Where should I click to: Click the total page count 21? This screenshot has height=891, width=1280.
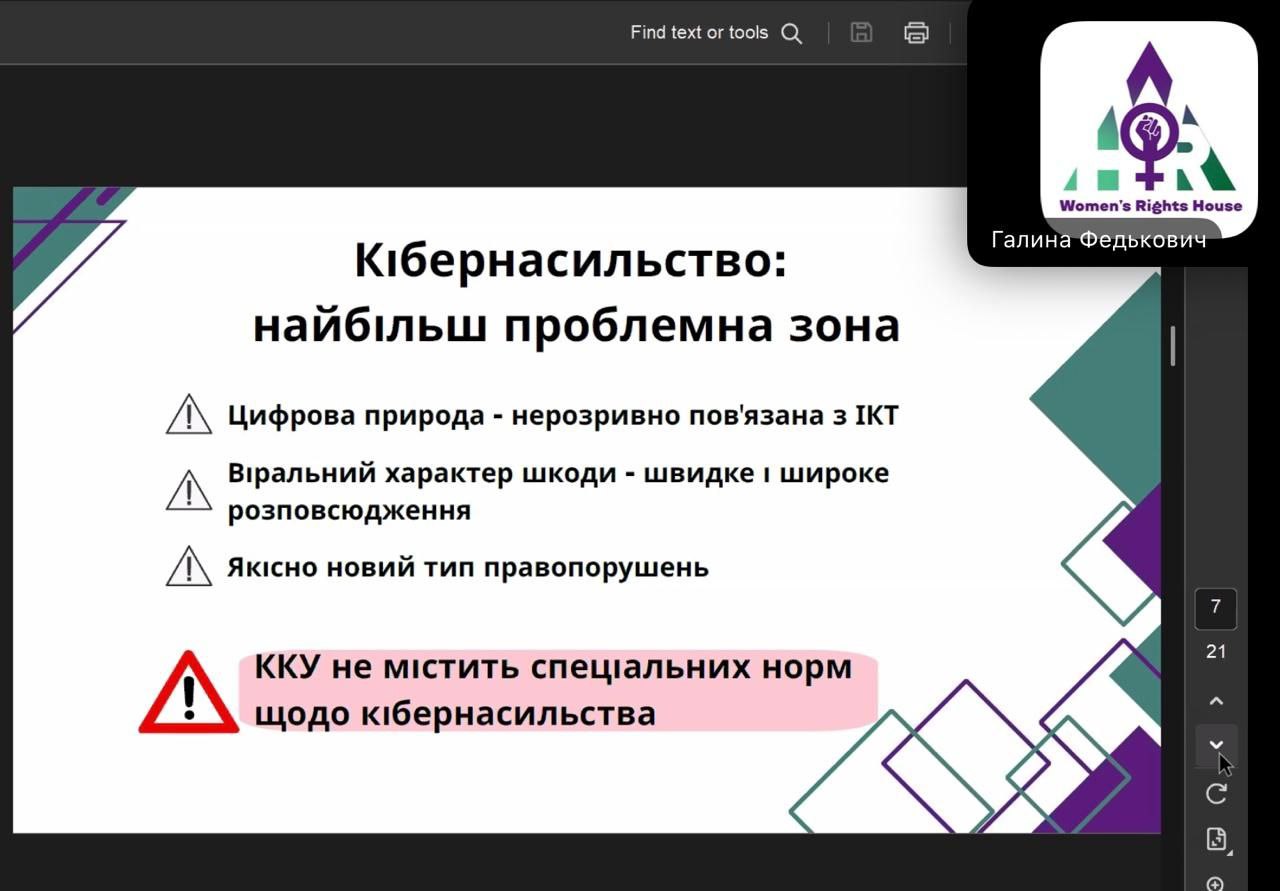(1216, 652)
